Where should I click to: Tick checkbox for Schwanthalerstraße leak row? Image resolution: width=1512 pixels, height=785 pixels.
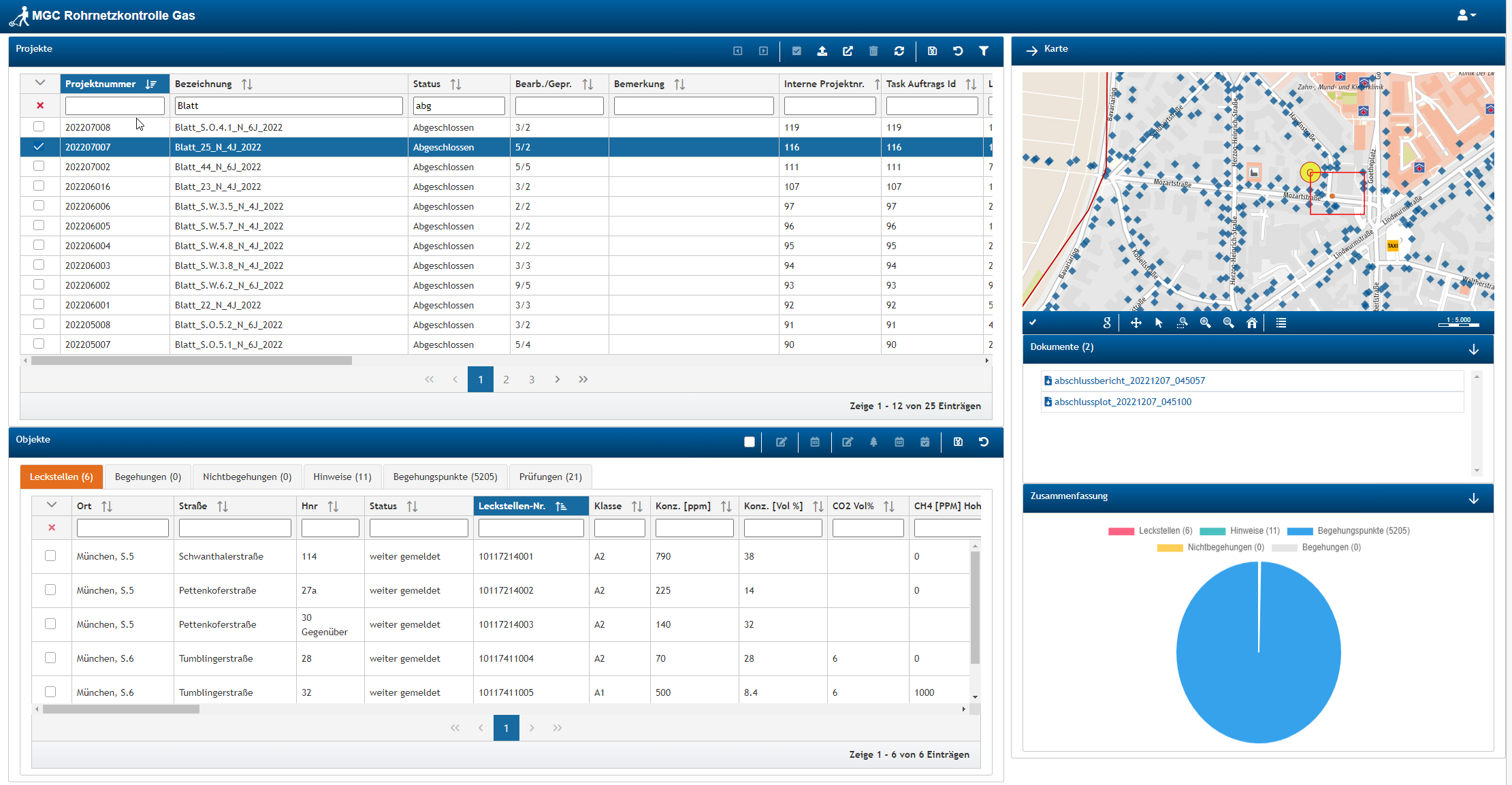[x=50, y=556]
